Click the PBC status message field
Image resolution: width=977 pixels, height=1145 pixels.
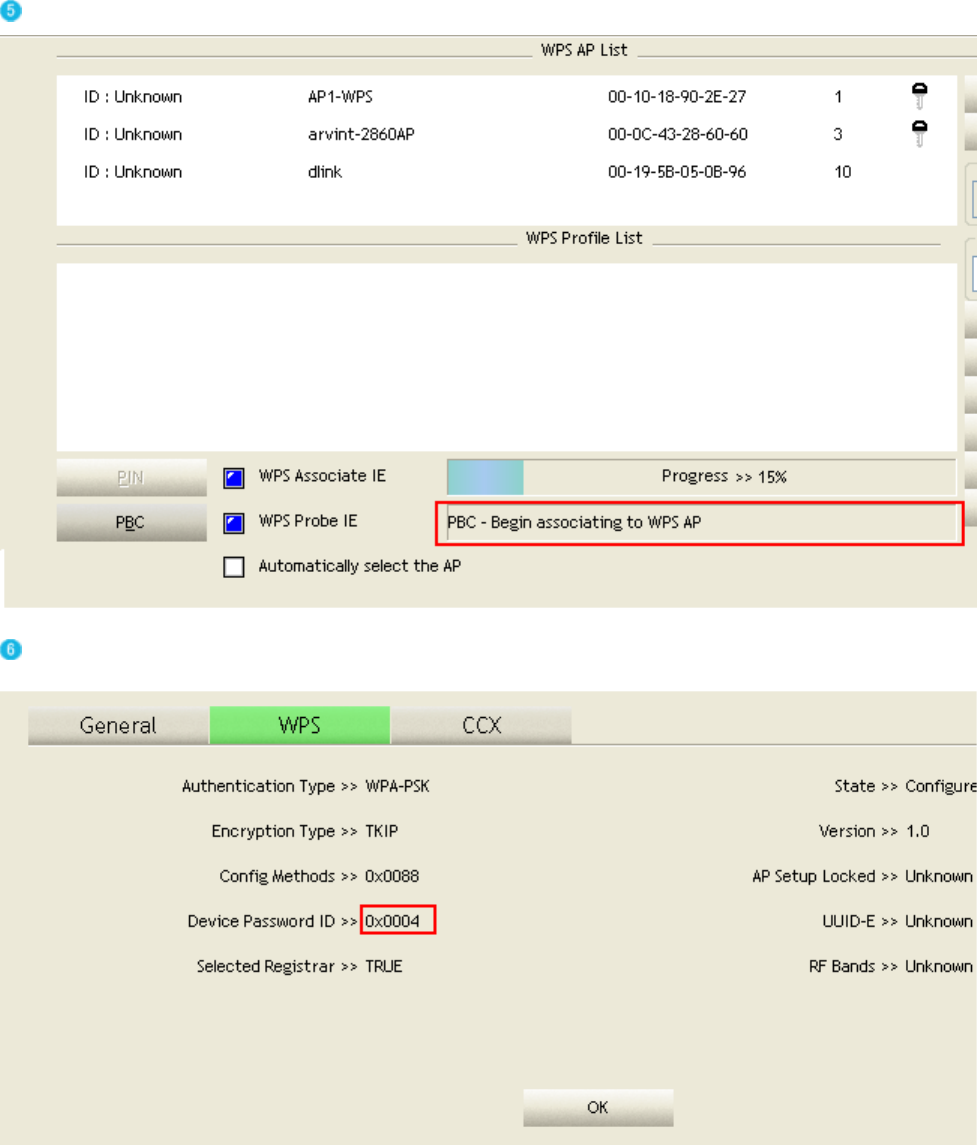click(x=701, y=523)
